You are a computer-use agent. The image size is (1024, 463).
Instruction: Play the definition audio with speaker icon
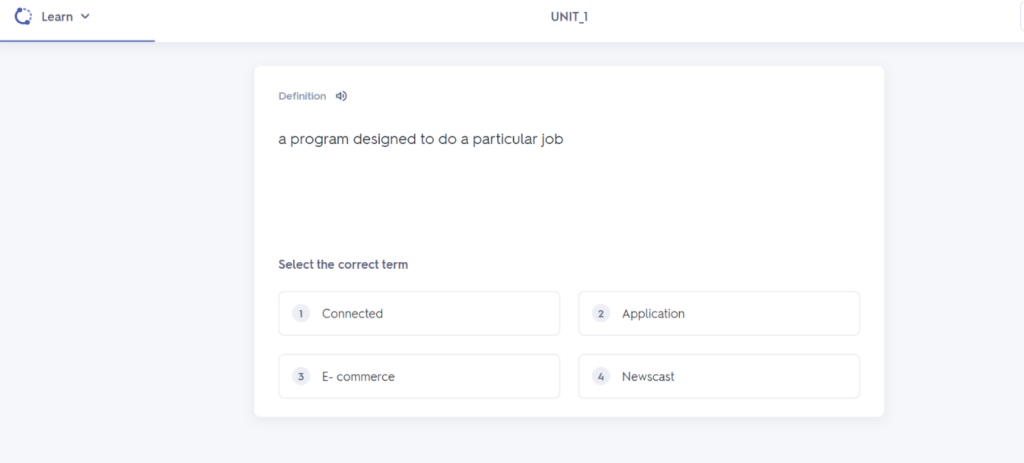click(x=341, y=96)
